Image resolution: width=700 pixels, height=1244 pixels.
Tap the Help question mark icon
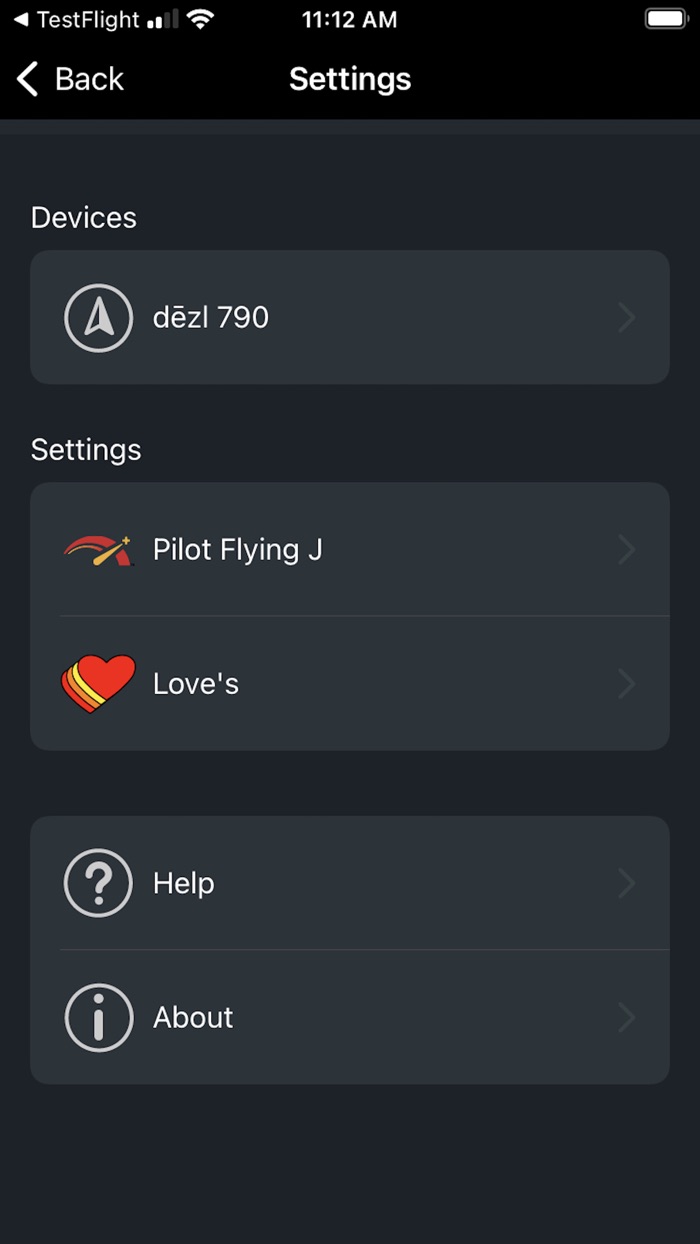click(98, 883)
